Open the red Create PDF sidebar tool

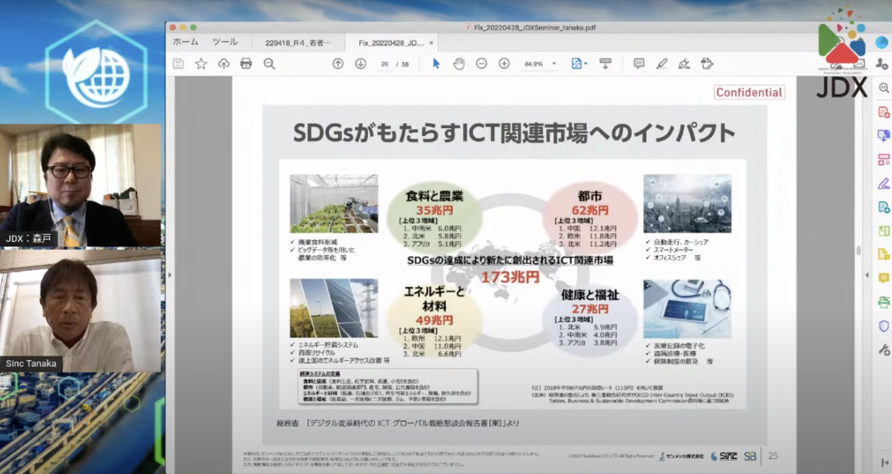[883, 112]
